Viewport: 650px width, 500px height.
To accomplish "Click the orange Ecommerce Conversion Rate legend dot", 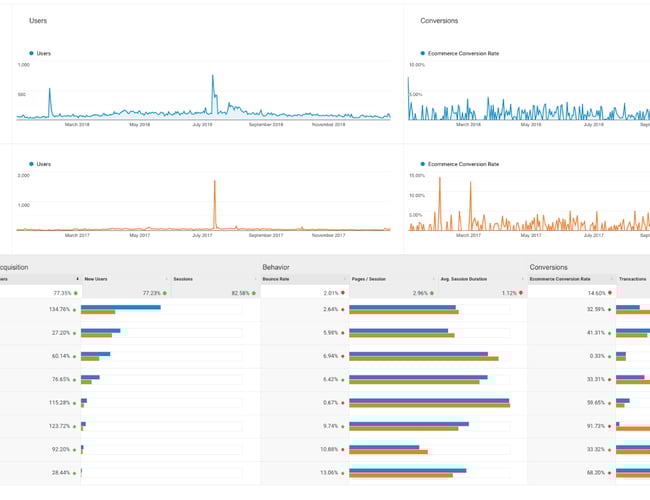I will pyautogui.click(x=423, y=163).
